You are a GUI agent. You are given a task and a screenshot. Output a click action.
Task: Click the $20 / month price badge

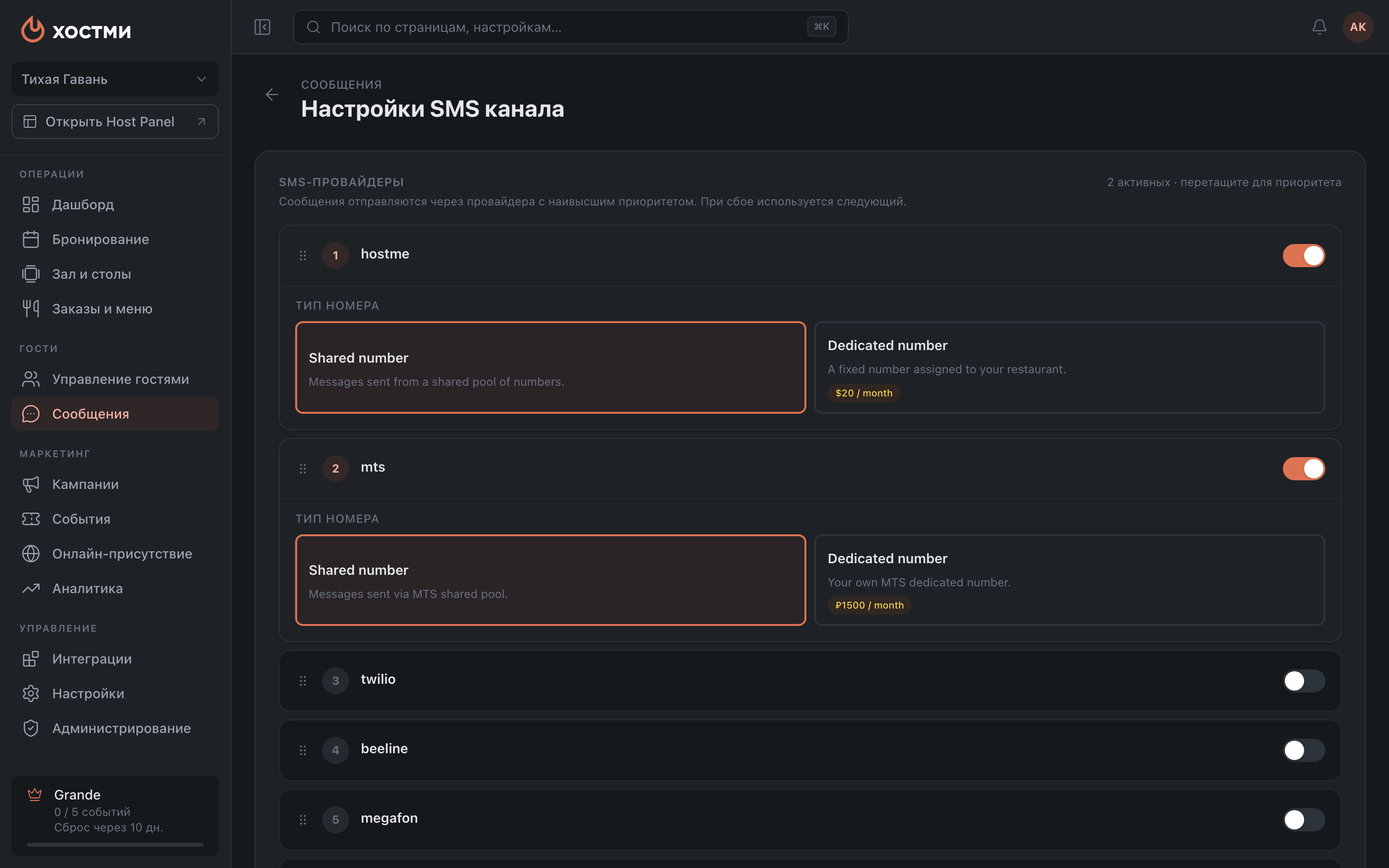point(864,393)
